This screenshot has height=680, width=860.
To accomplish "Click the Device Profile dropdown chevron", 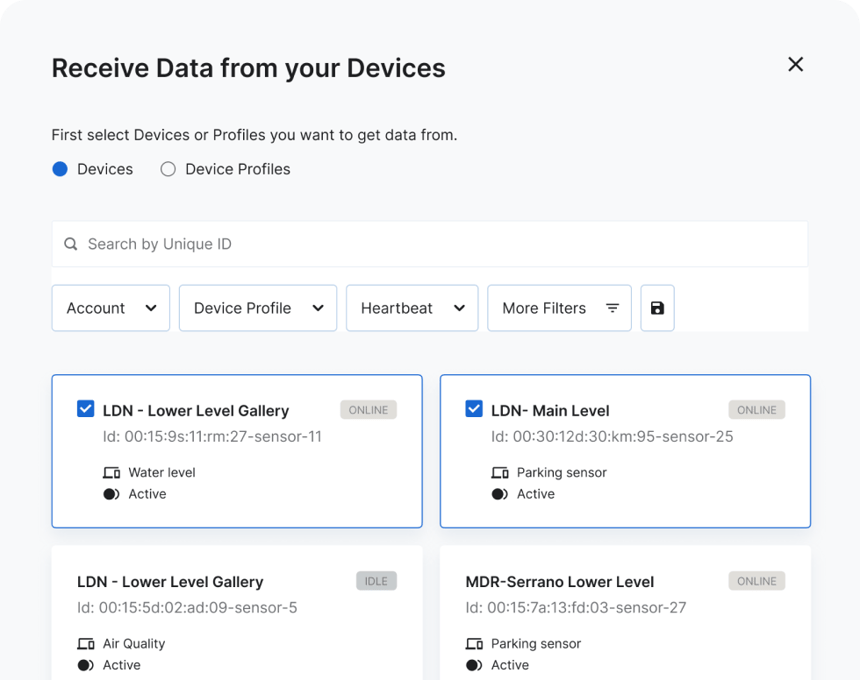I will 318,308.
